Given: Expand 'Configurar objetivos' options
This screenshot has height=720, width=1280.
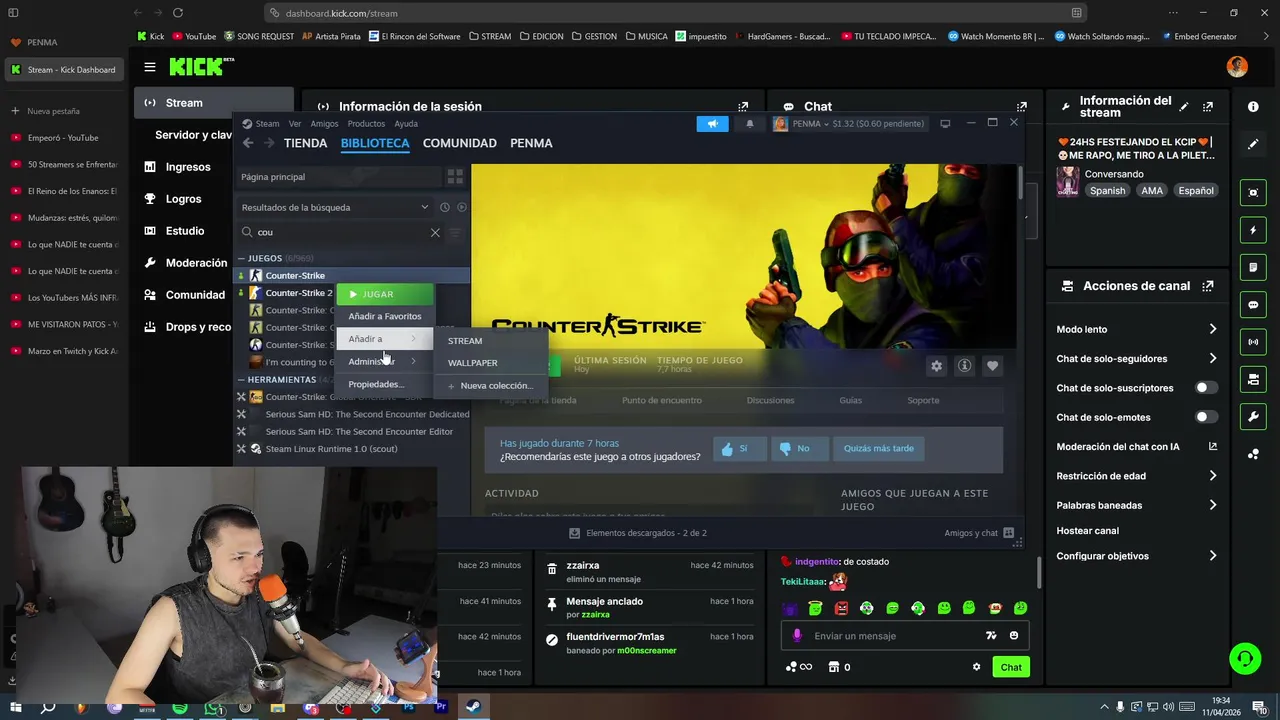Looking at the screenshot, I should pyautogui.click(x=1212, y=556).
